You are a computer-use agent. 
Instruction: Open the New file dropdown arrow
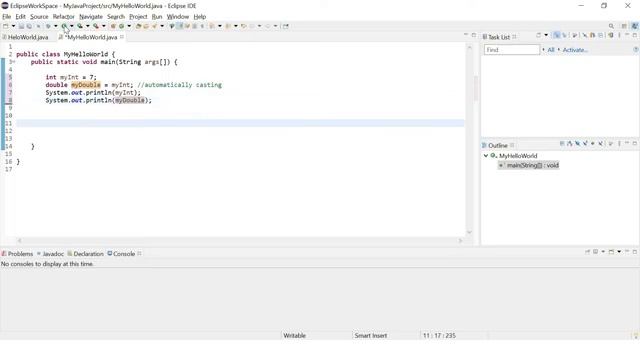[13, 26]
